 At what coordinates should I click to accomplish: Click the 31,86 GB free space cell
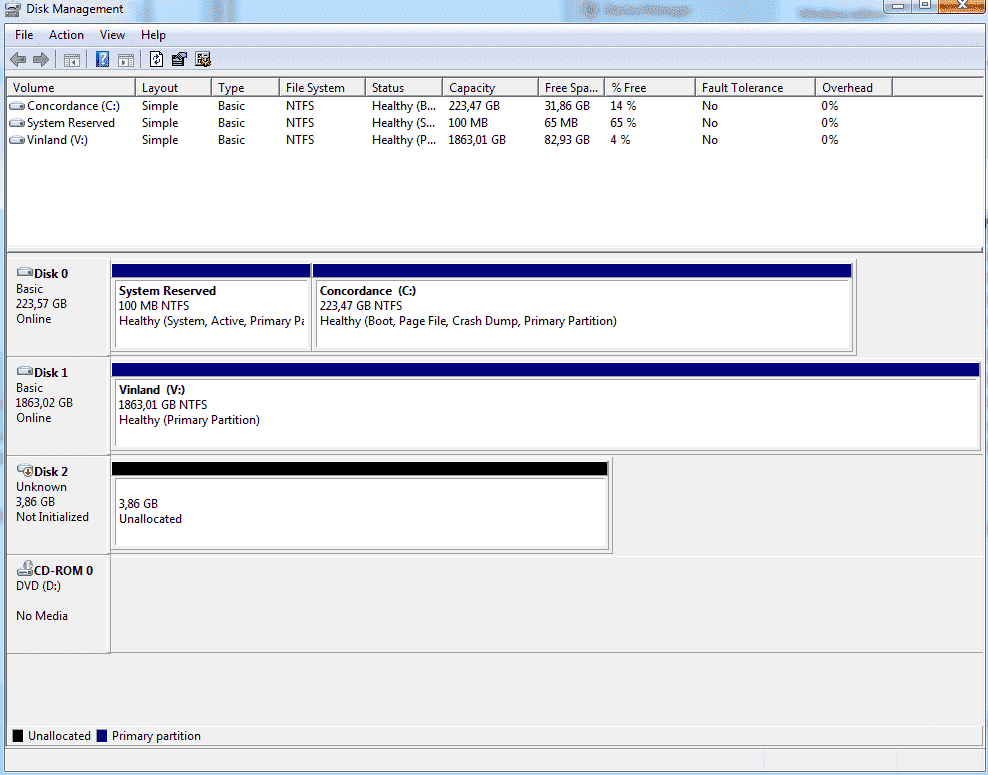(567, 106)
